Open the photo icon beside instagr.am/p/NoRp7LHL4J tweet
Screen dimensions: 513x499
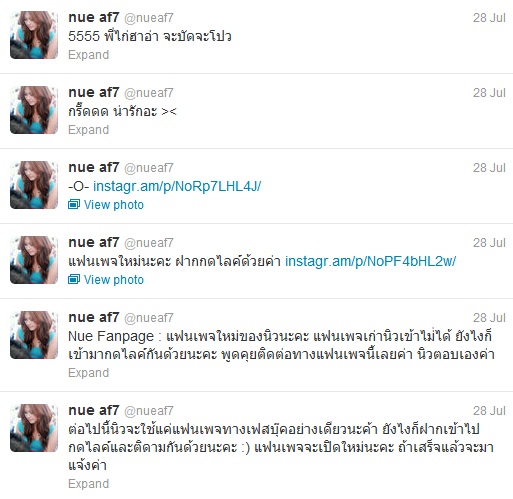coord(74,204)
